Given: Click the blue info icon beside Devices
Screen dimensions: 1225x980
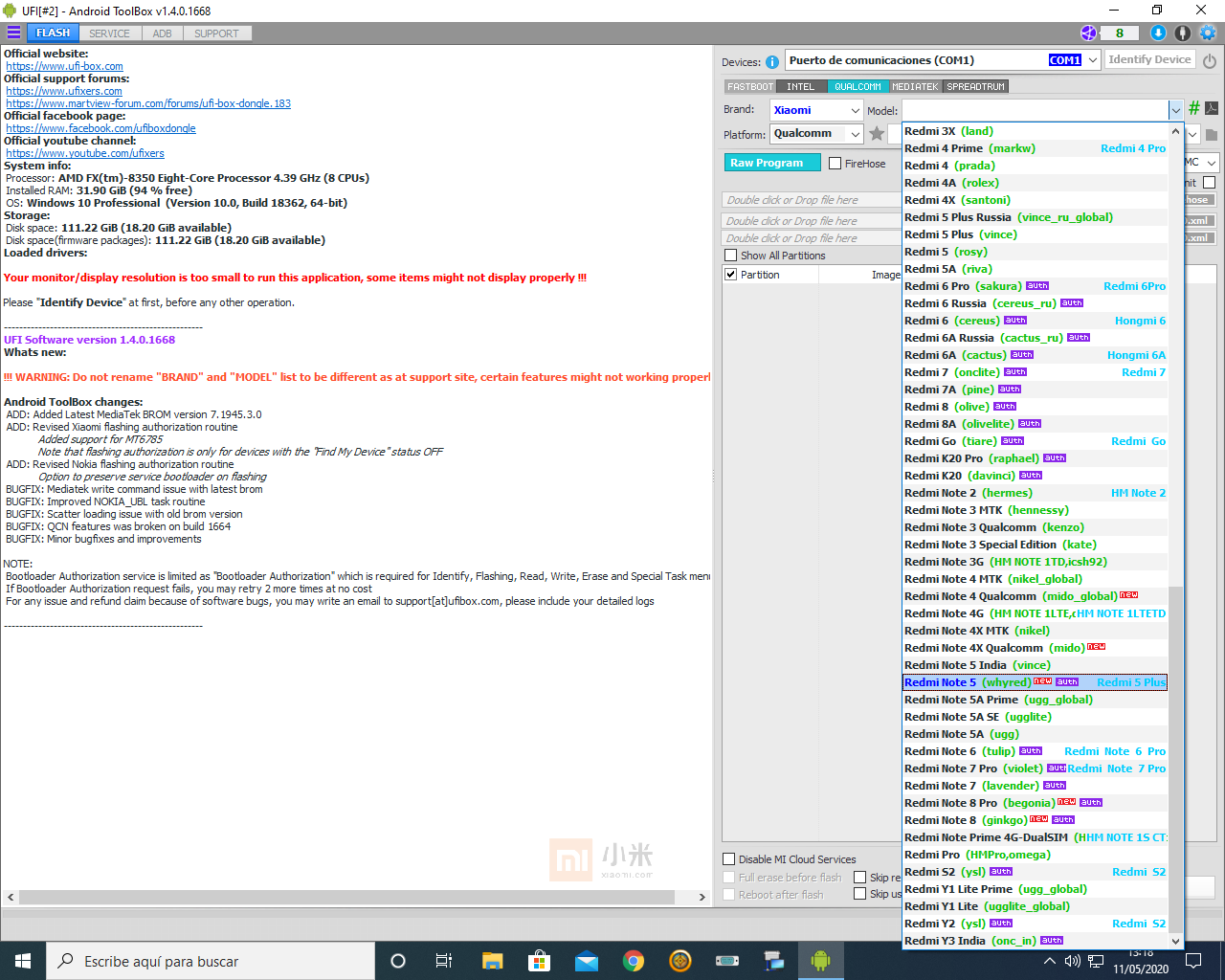Looking at the screenshot, I should pyautogui.click(x=772, y=61).
